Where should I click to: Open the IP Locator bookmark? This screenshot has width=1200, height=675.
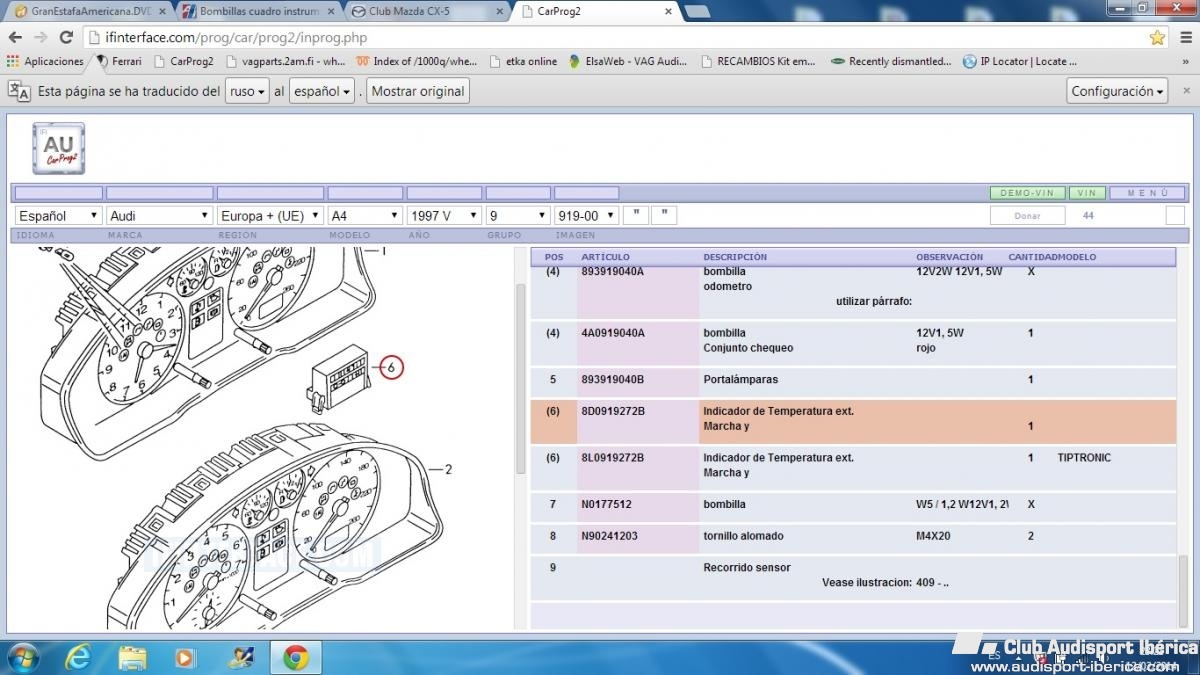[1020, 61]
